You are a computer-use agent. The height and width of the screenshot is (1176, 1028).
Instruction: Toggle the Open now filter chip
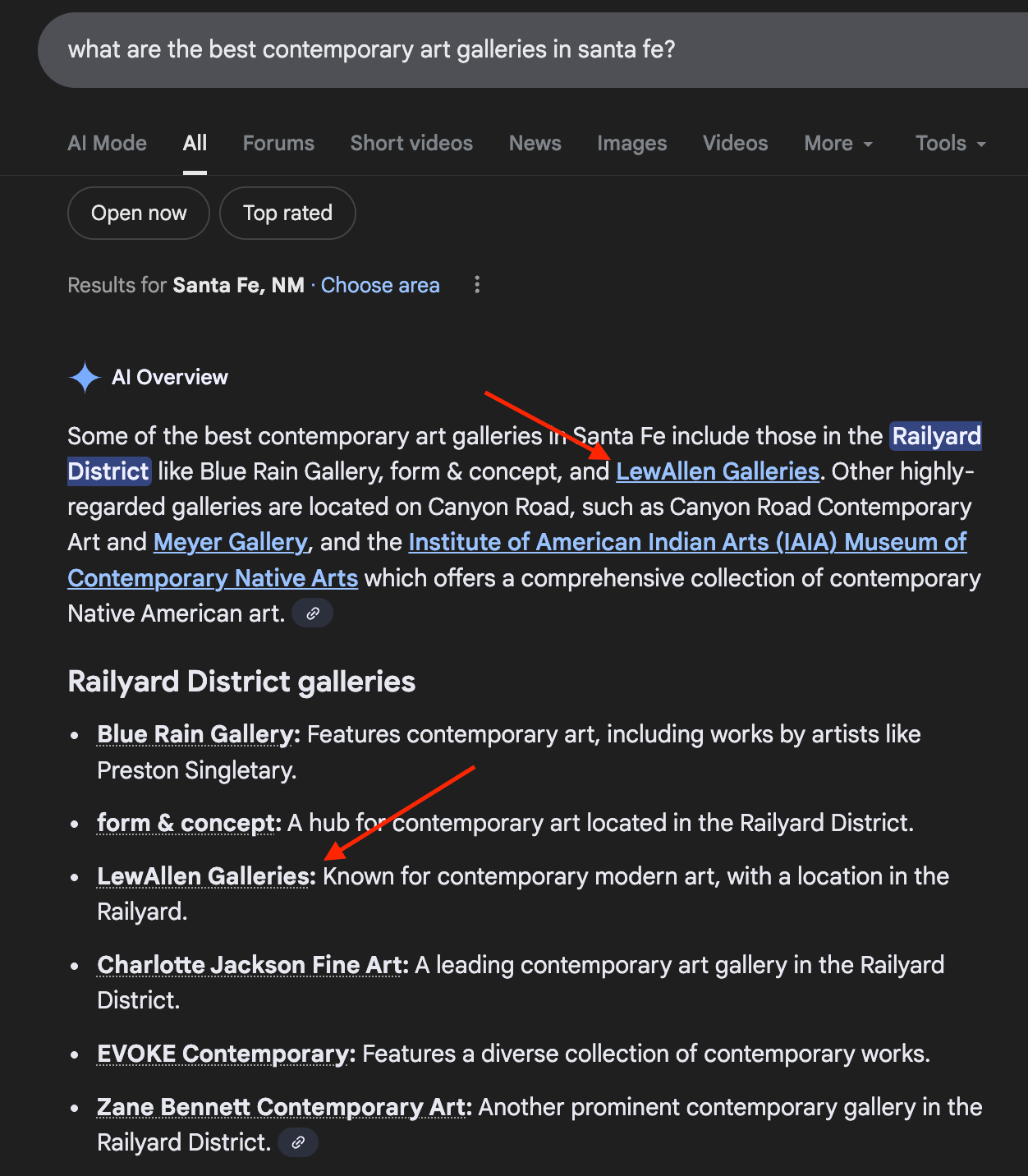click(x=139, y=214)
